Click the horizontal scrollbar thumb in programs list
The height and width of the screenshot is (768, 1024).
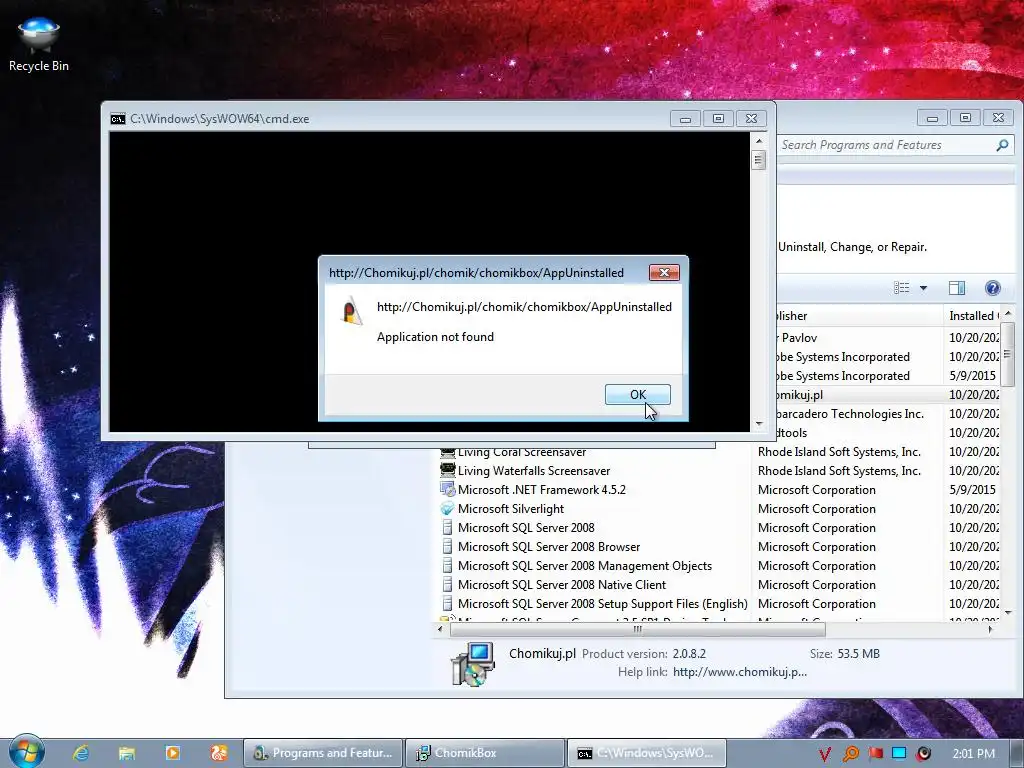click(637, 630)
